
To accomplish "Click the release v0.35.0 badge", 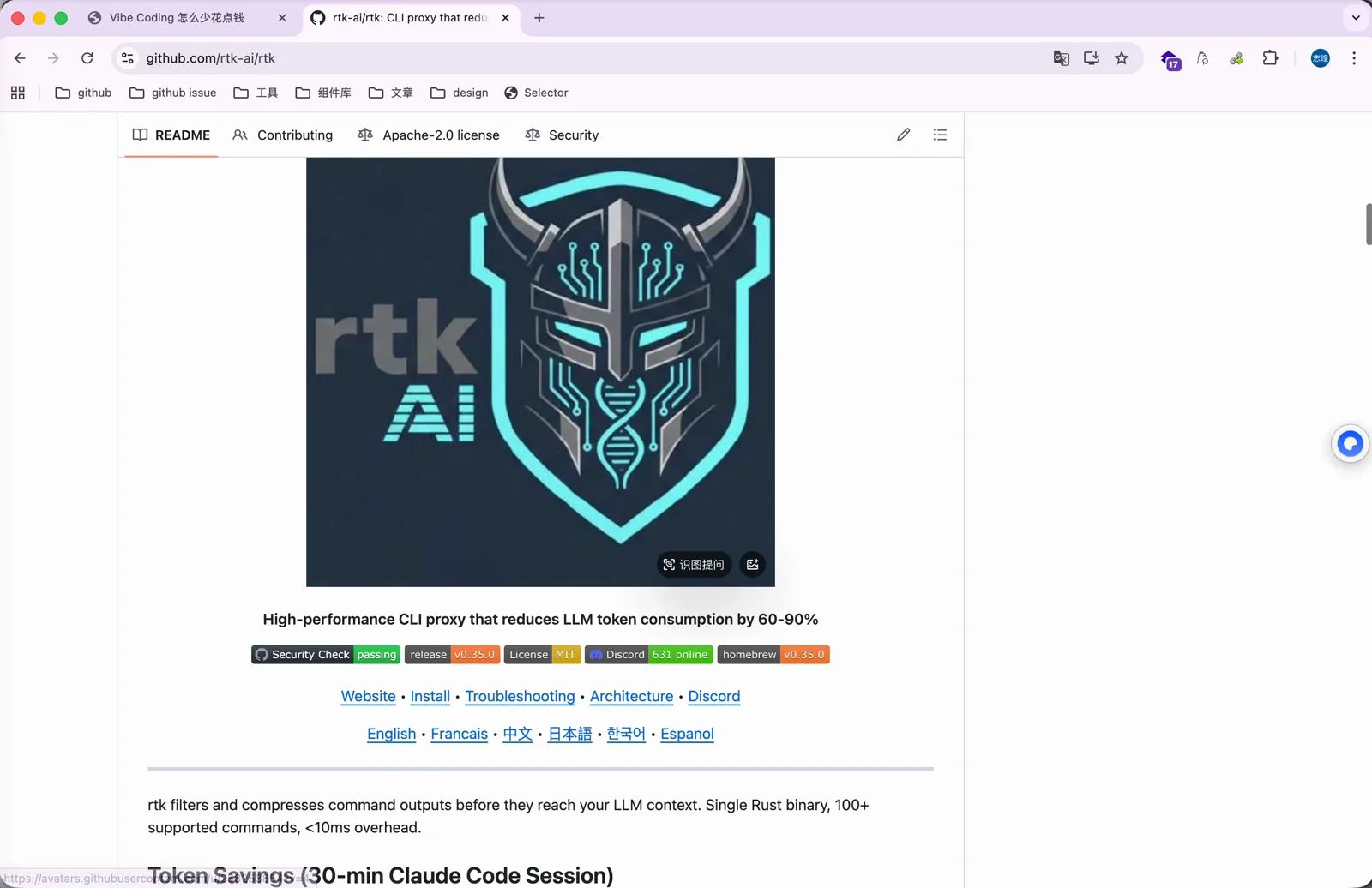I will (x=452, y=655).
